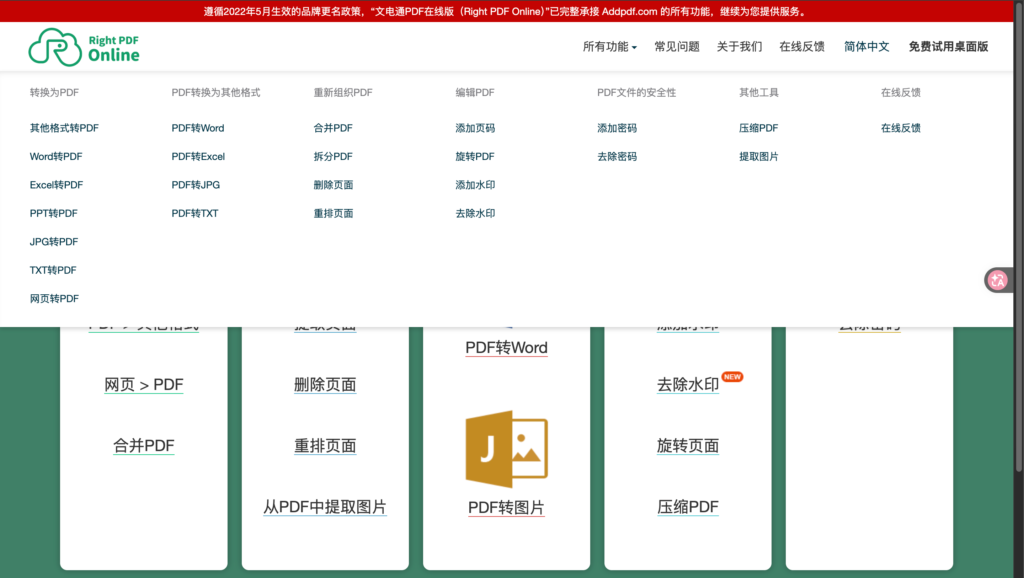
Task: Open PDF转TXT menu entry
Action: [195, 213]
